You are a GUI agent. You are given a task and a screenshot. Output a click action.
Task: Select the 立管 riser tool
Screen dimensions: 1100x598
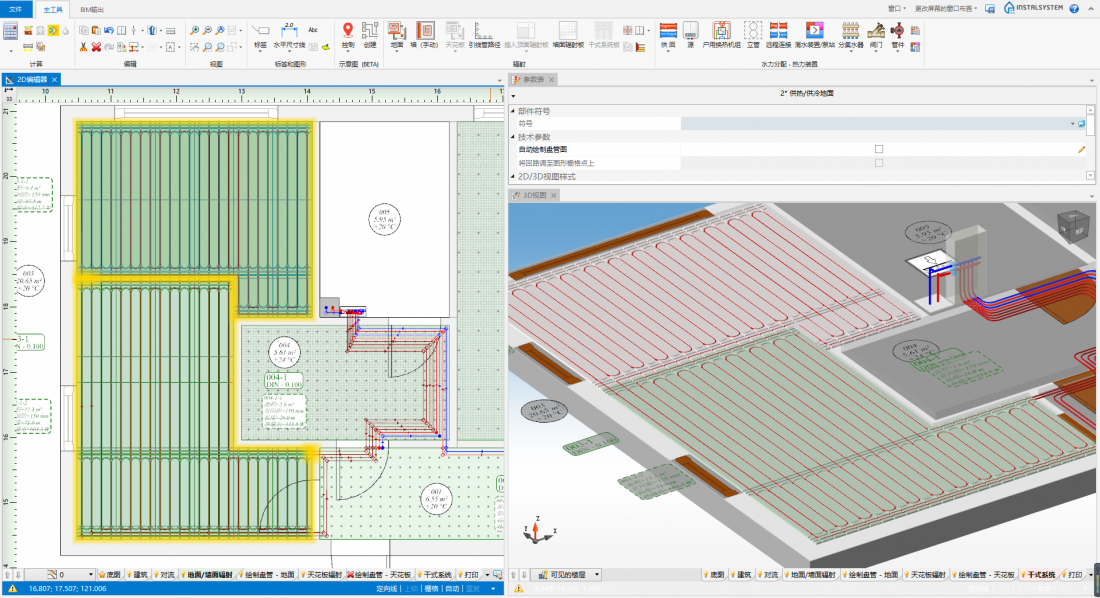[753, 31]
